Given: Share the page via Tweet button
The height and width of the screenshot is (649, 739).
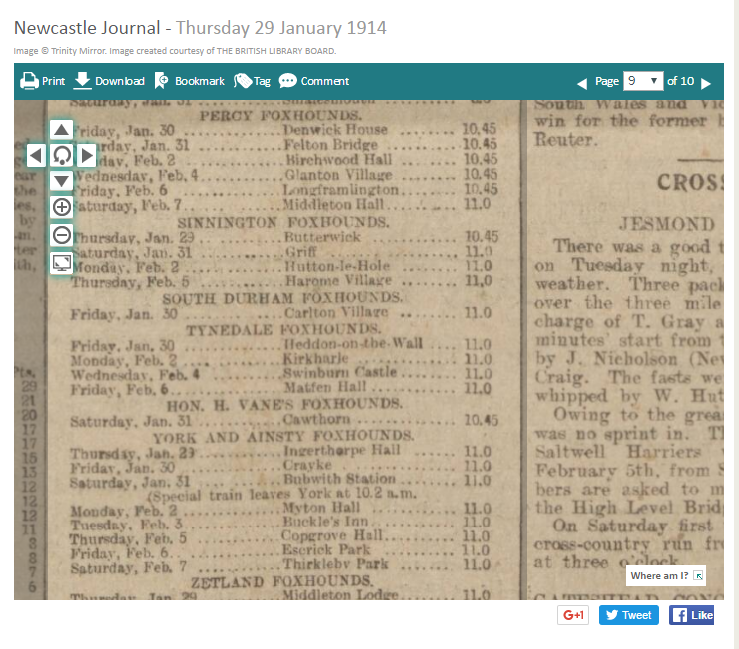Looking at the screenshot, I should coord(628,615).
